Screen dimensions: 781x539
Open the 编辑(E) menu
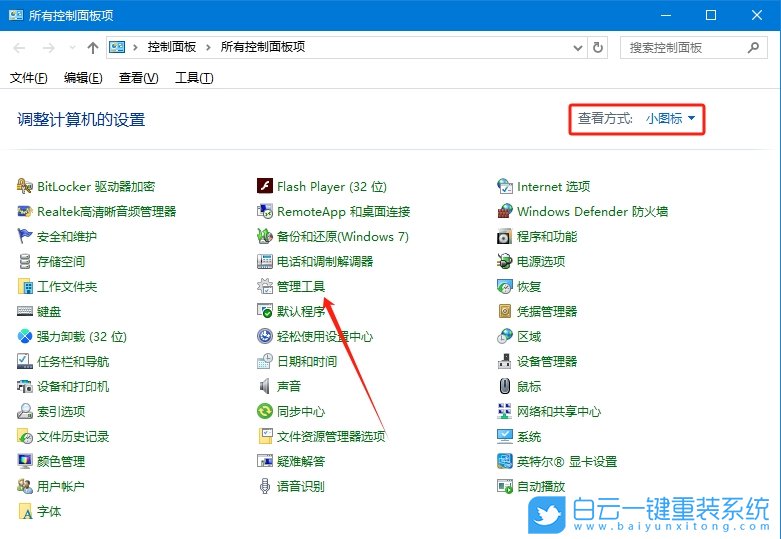click(83, 78)
